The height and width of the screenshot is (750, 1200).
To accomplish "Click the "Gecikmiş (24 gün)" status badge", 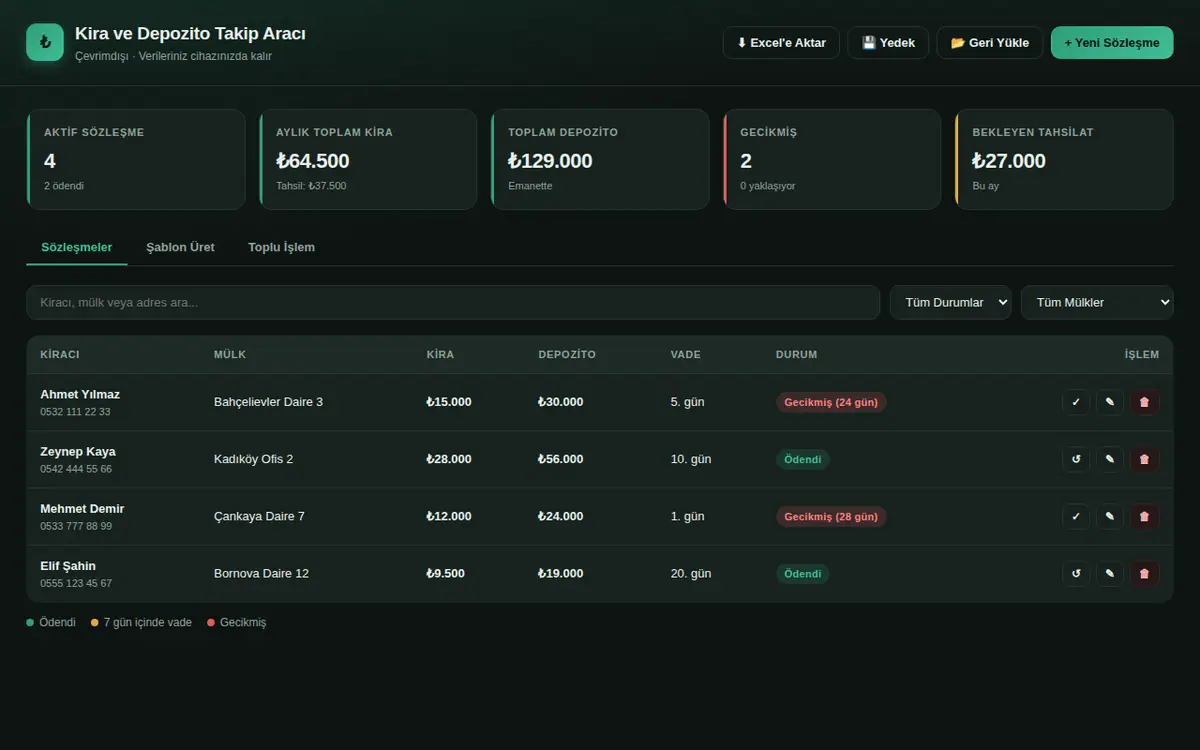I will [831, 402].
